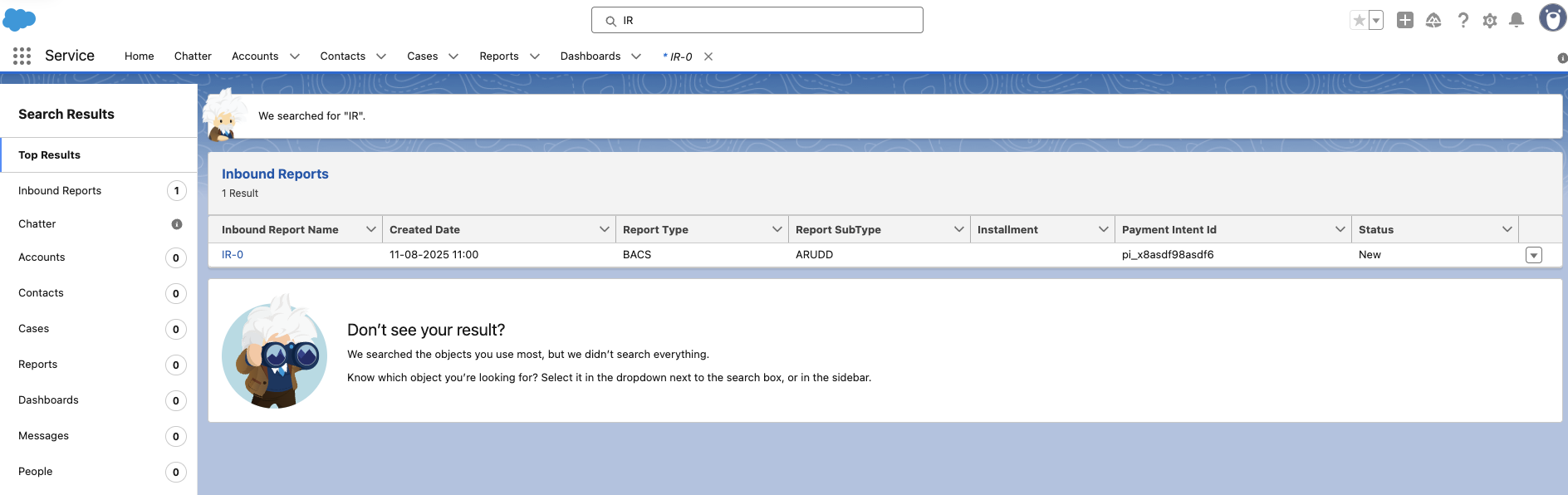Open Created Date column menu chevron
This screenshot has width=1568, height=495.
click(605, 229)
